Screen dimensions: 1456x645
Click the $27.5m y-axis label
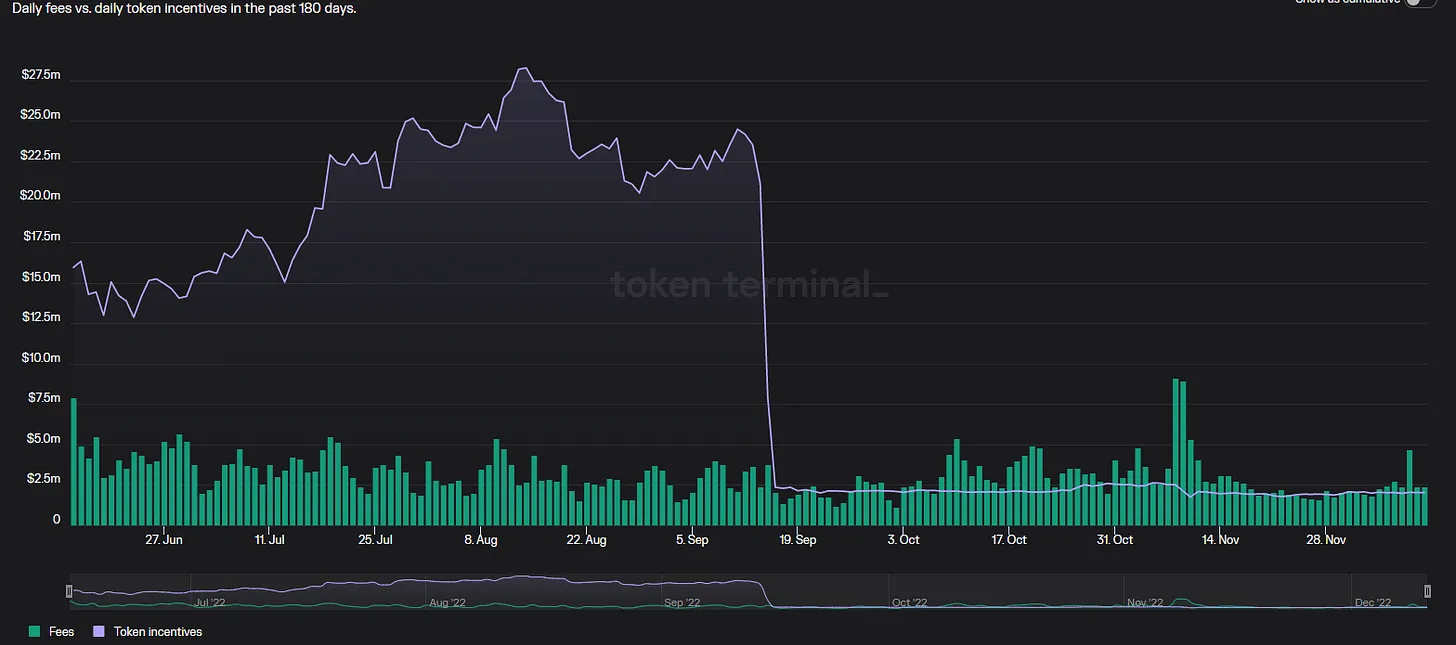tap(41, 75)
